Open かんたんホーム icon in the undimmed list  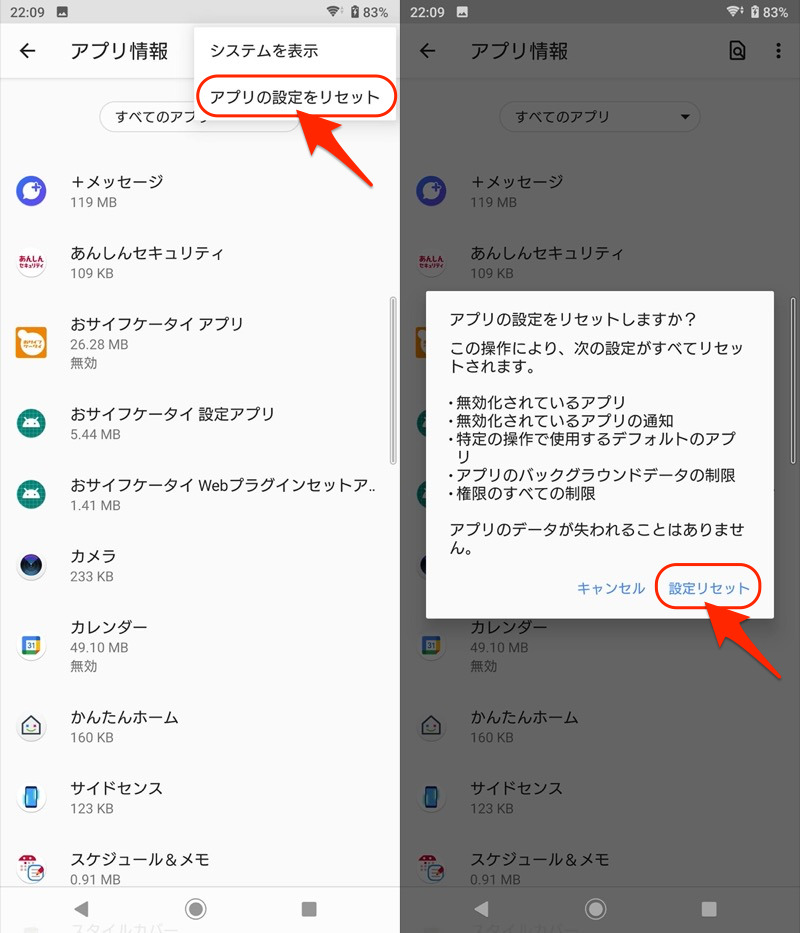pyautogui.click(x=31, y=727)
